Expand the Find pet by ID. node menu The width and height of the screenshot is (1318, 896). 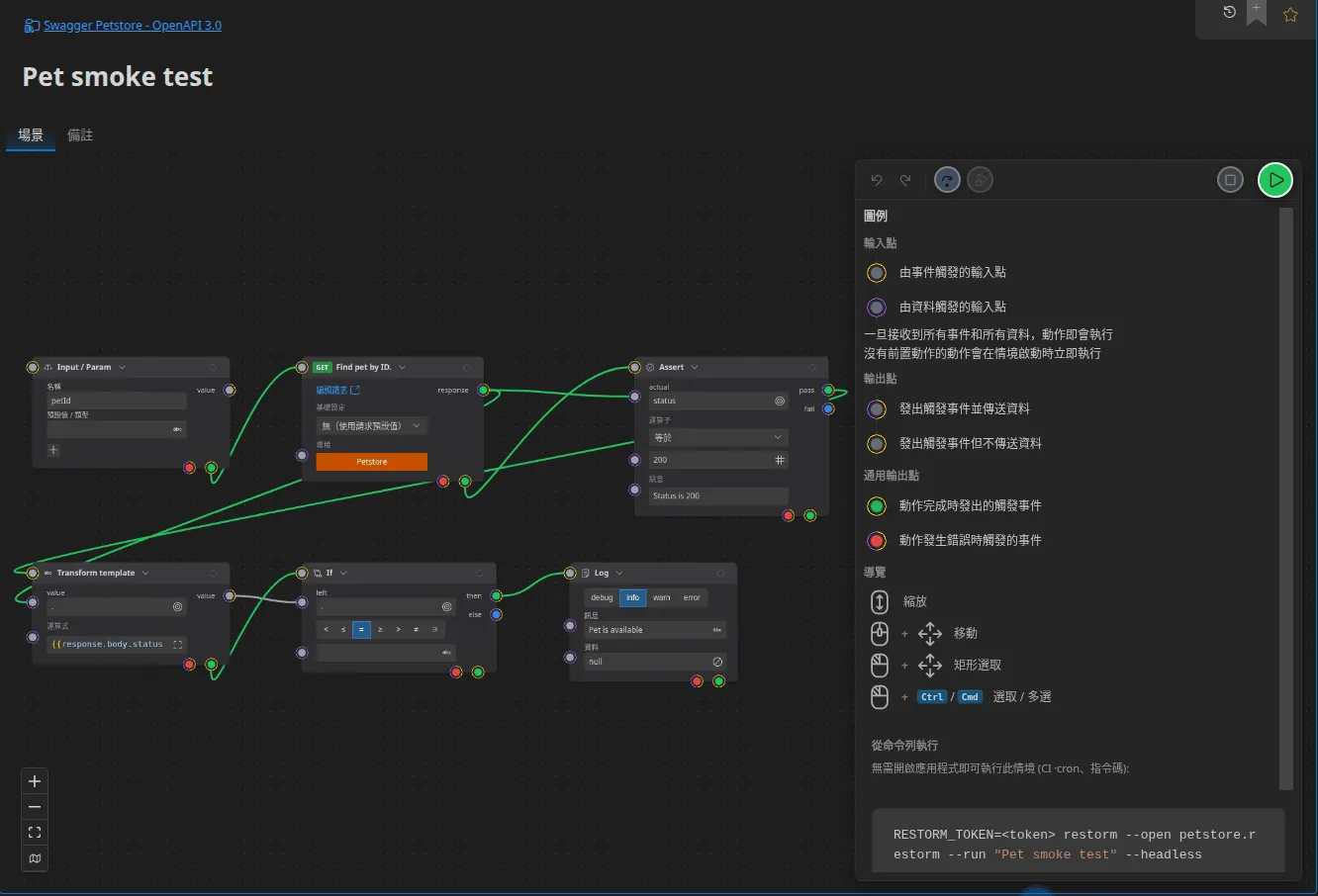pyautogui.click(x=402, y=367)
